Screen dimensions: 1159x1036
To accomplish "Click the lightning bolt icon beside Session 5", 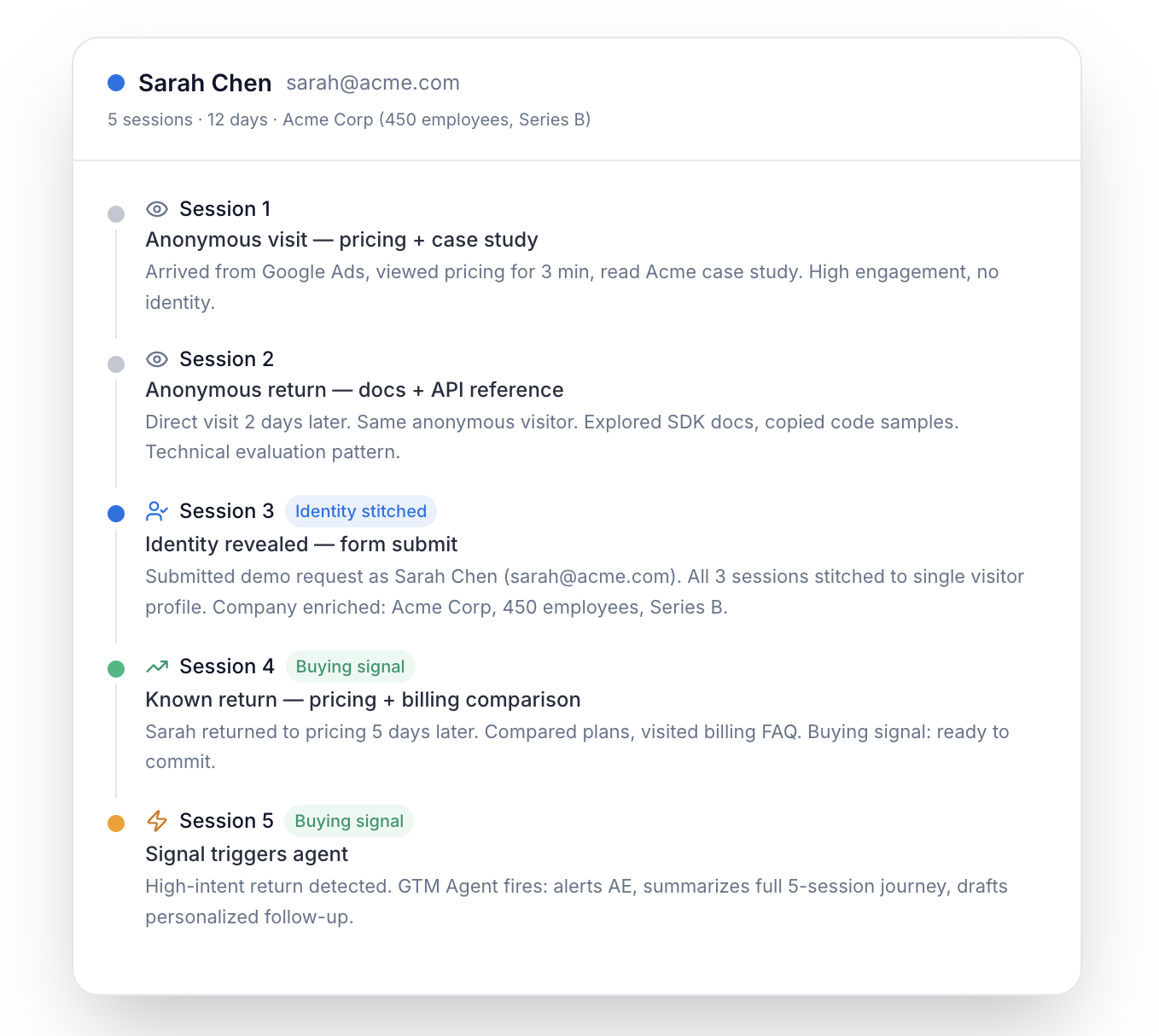I will (x=157, y=821).
